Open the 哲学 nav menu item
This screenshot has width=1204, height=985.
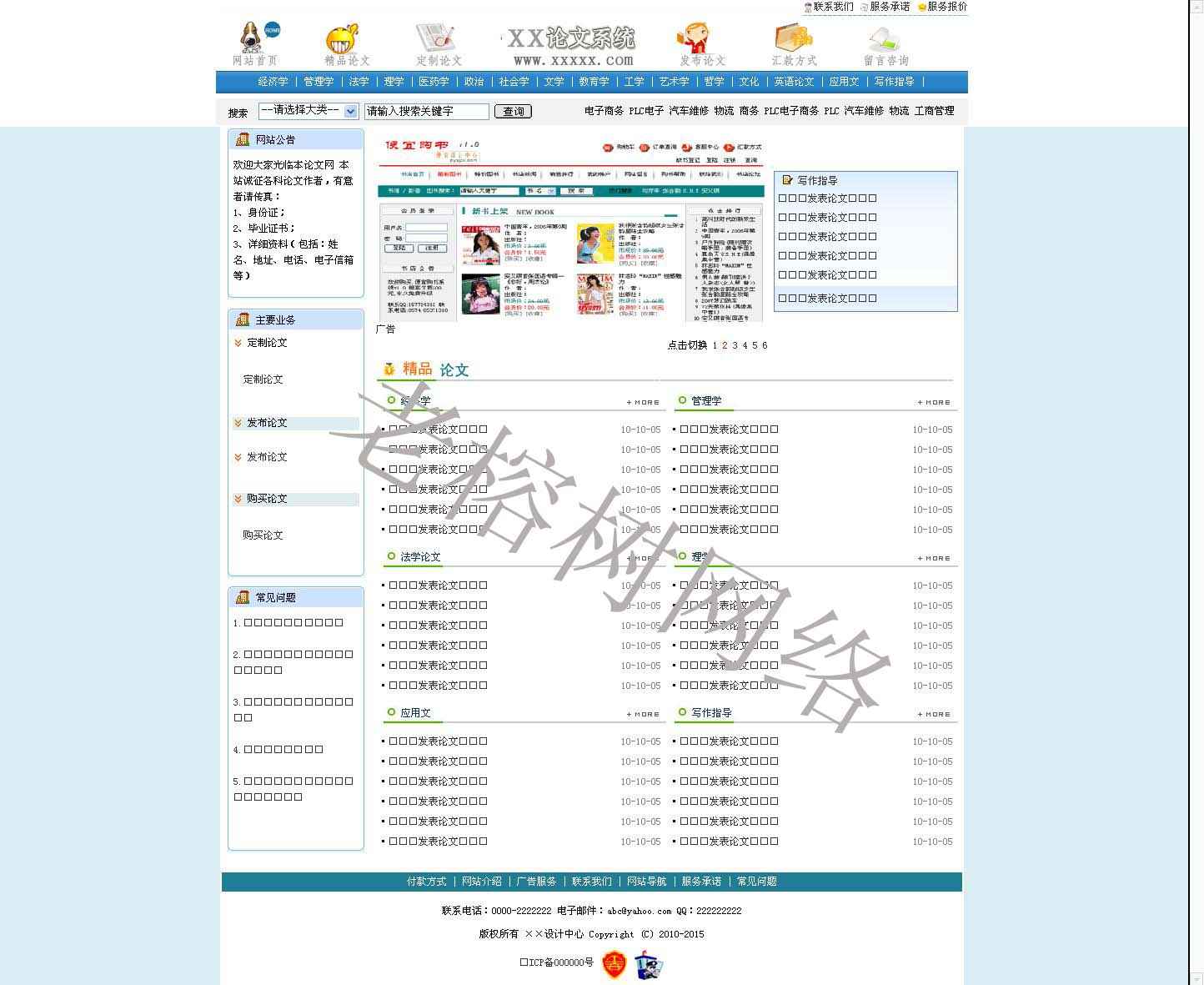coord(714,82)
